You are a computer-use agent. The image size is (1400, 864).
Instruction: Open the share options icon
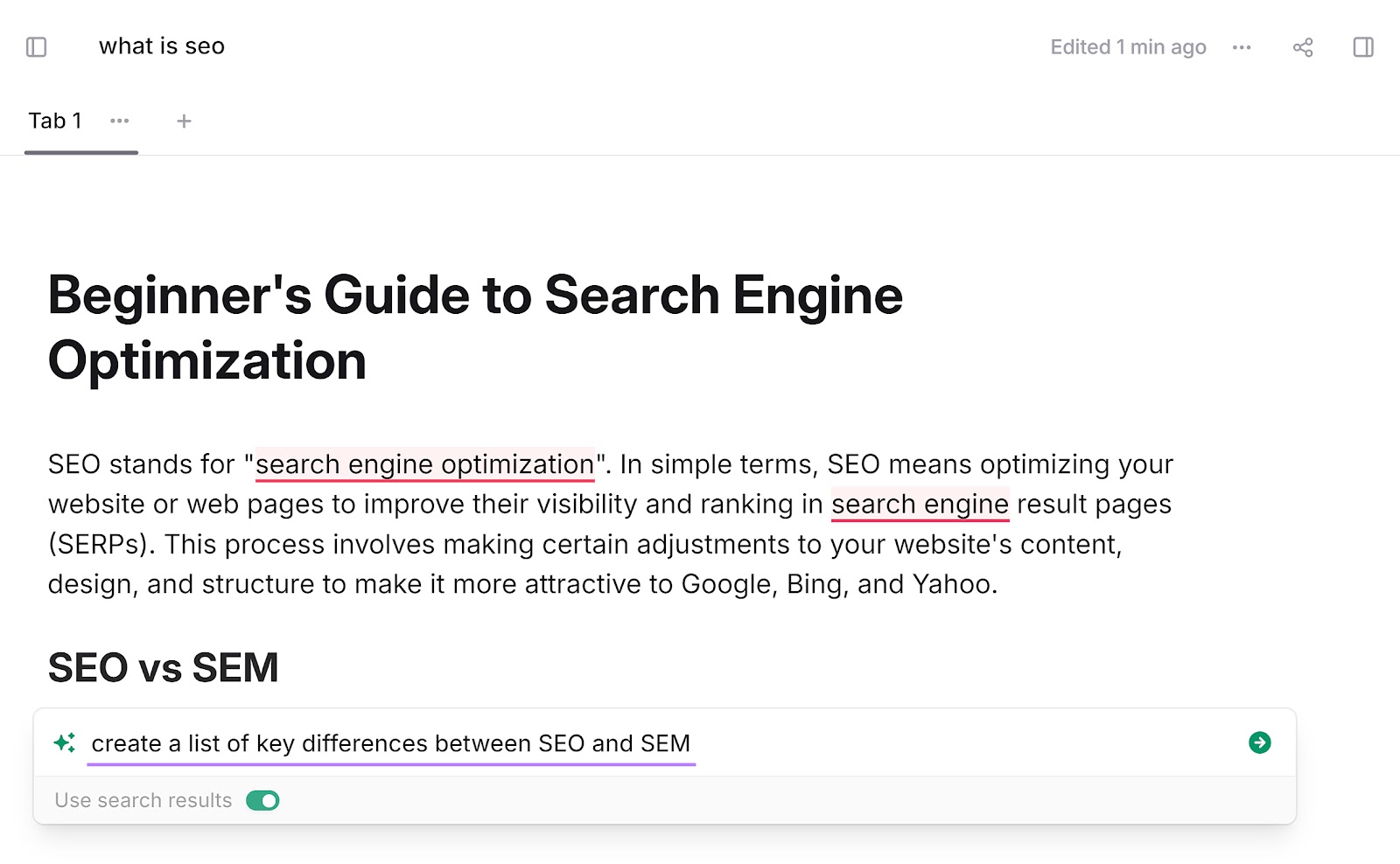pos(1302,48)
